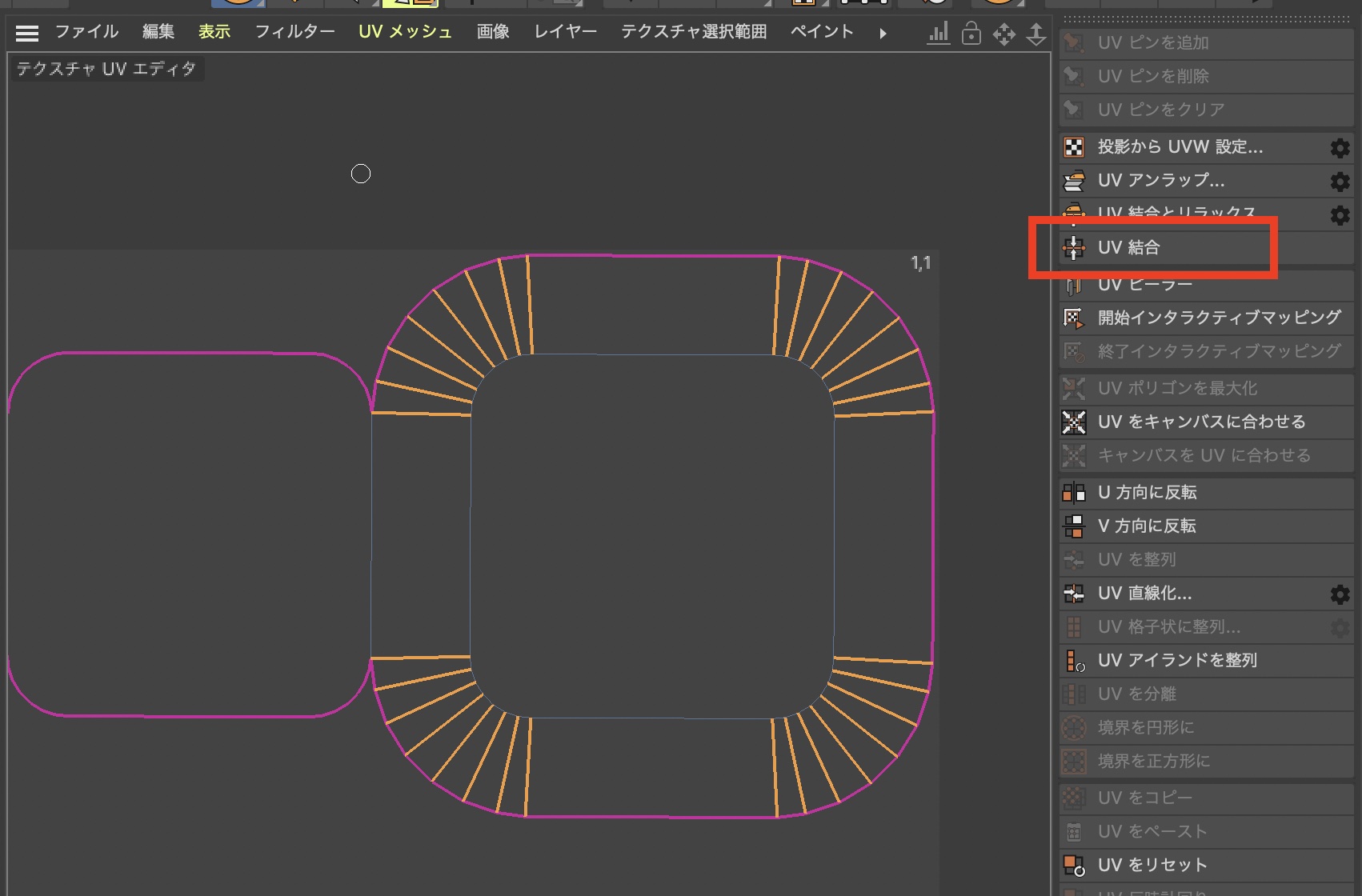Click the UV アイランドを整列 icon
1362x896 pixels.
coord(1073,661)
